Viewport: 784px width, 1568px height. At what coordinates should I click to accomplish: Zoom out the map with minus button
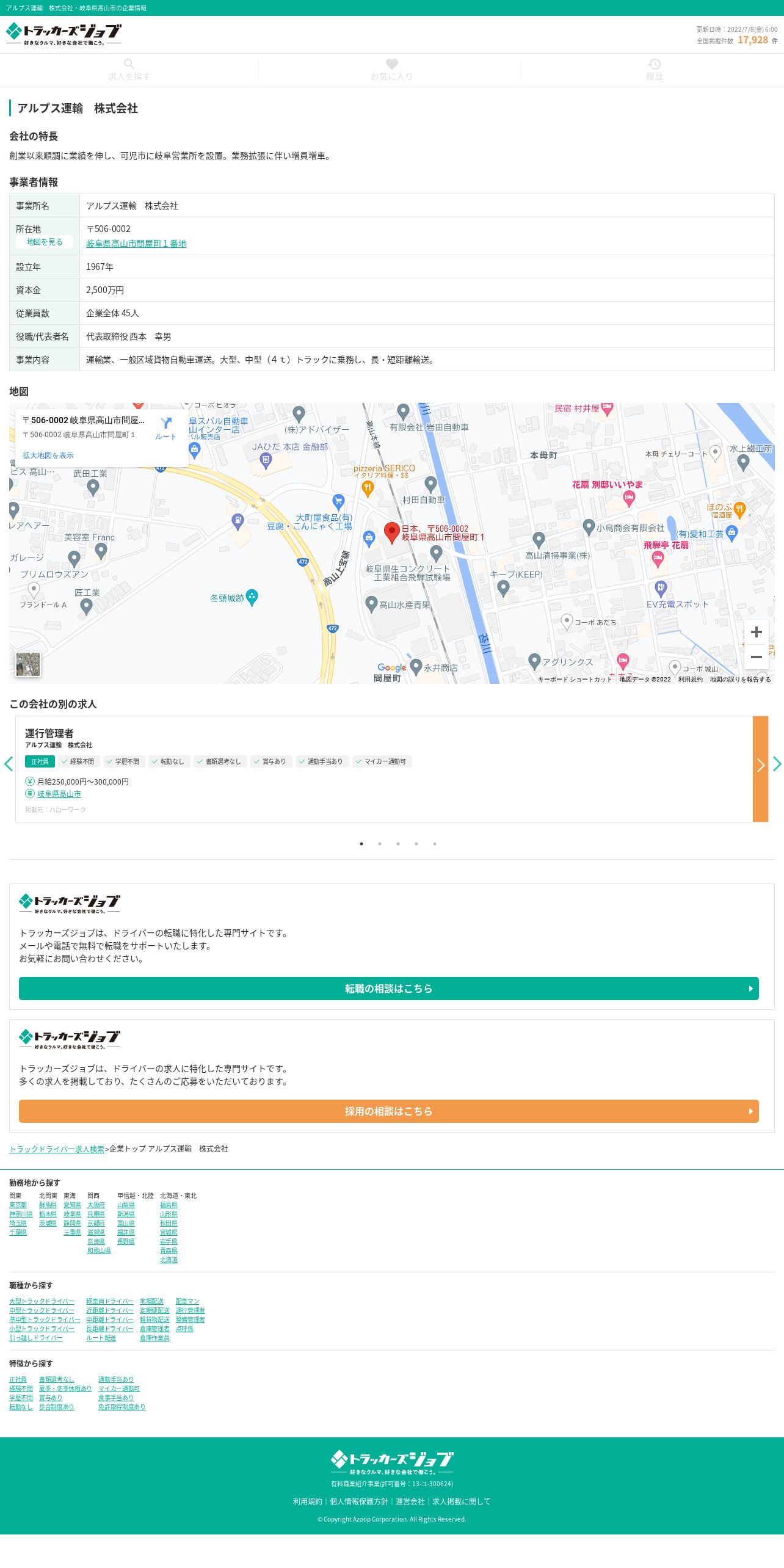(756, 657)
